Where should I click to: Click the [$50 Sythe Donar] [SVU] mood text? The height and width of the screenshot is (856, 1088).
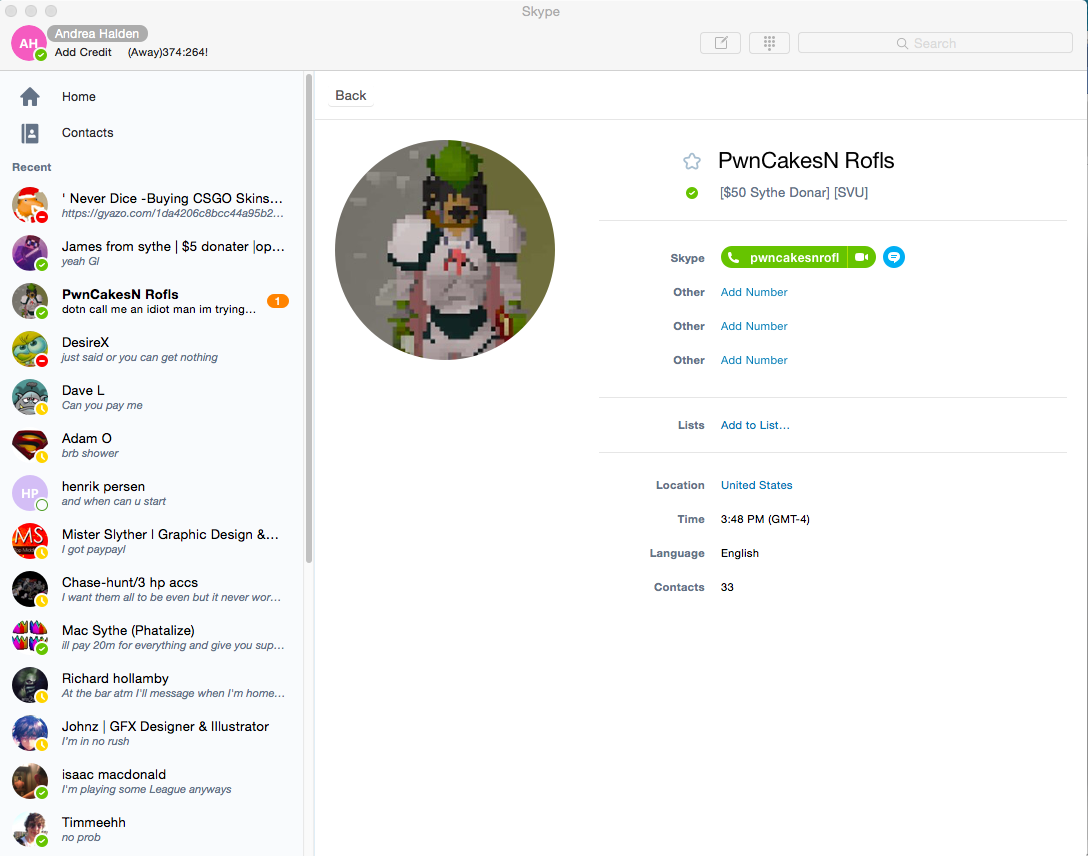tap(794, 192)
